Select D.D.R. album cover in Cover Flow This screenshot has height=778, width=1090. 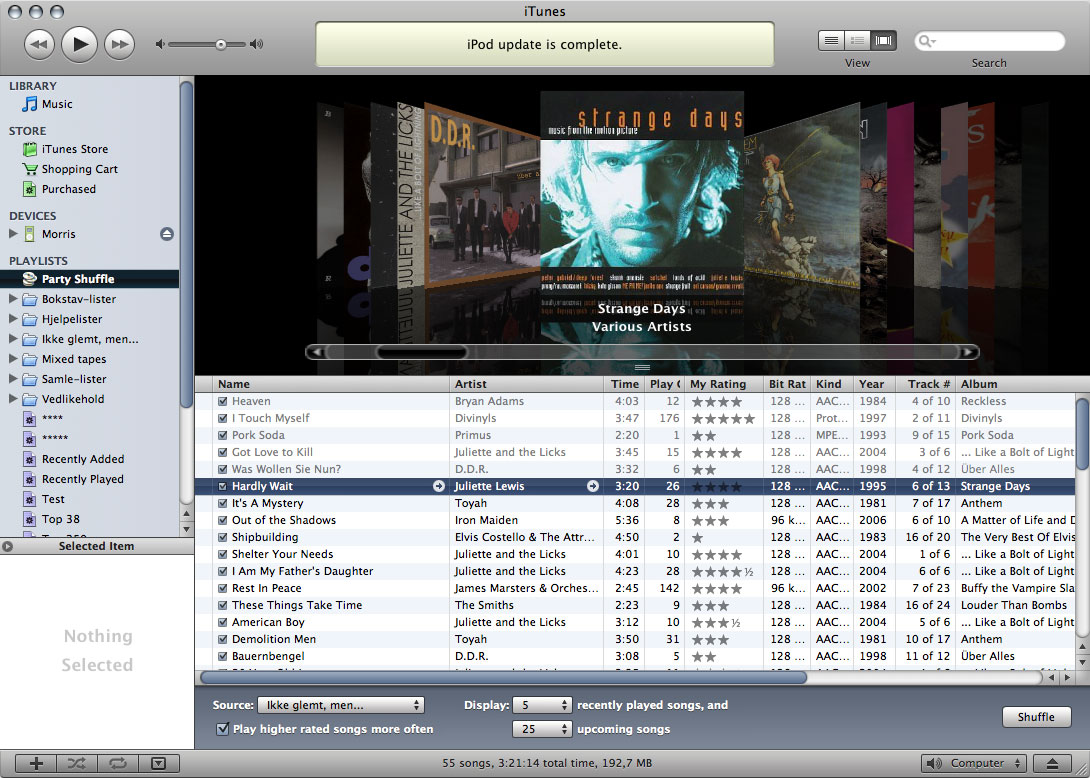click(482, 195)
